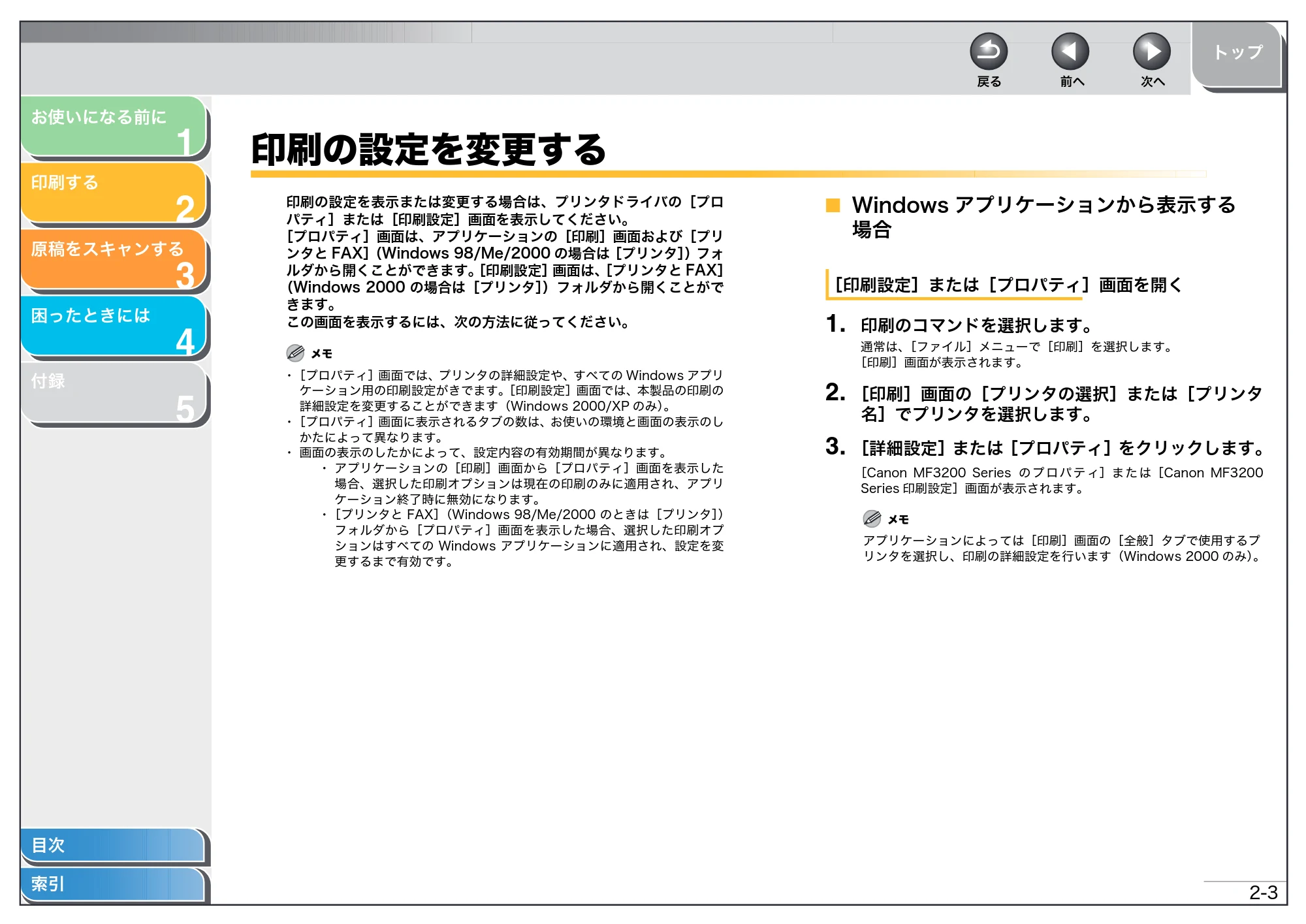Click subheading [印刷設定] または [プロパティ] 画面を開く
The image size is (1306, 924).
[1008, 285]
